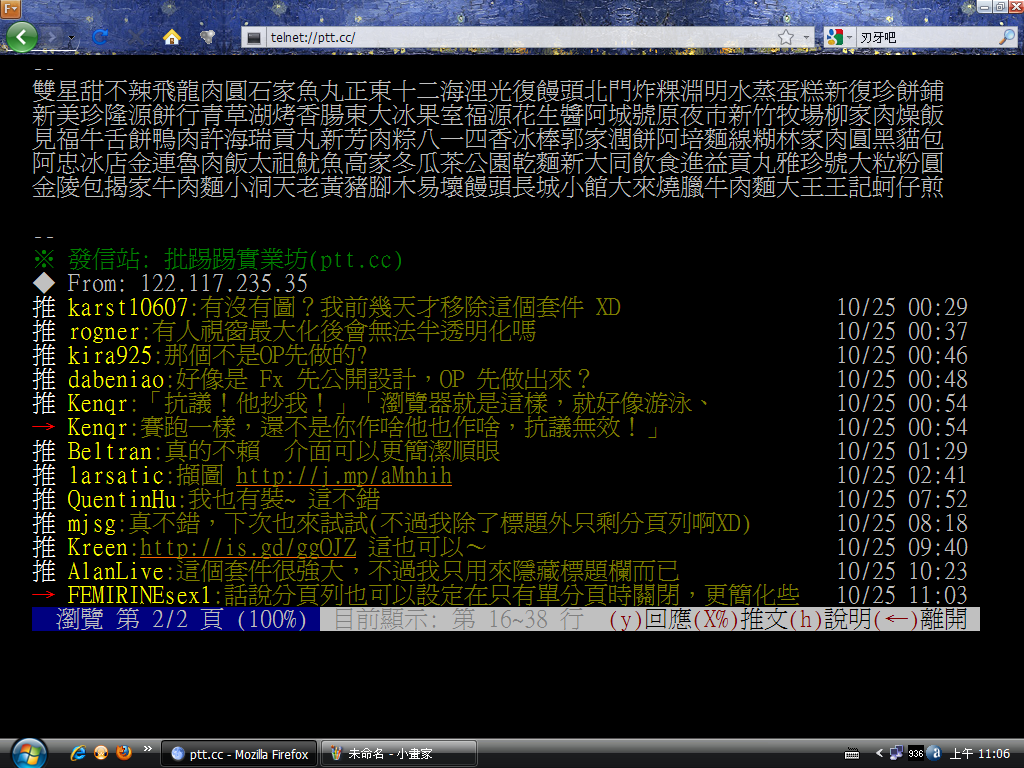Open the link http://j.mp/aMnhih
Viewport: 1024px width, 768px height.
point(344,475)
